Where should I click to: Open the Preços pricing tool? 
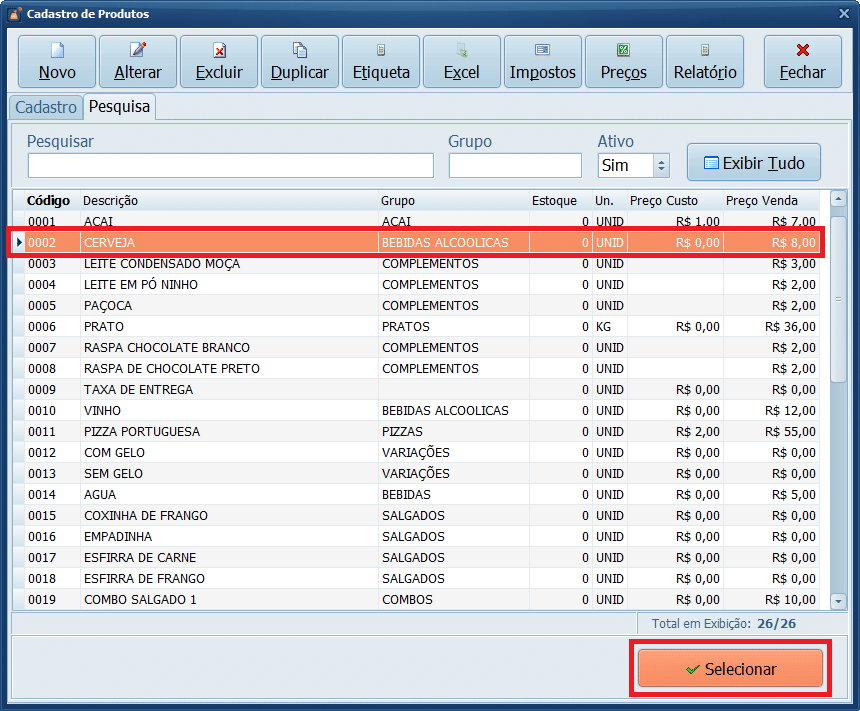(x=624, y=62)
